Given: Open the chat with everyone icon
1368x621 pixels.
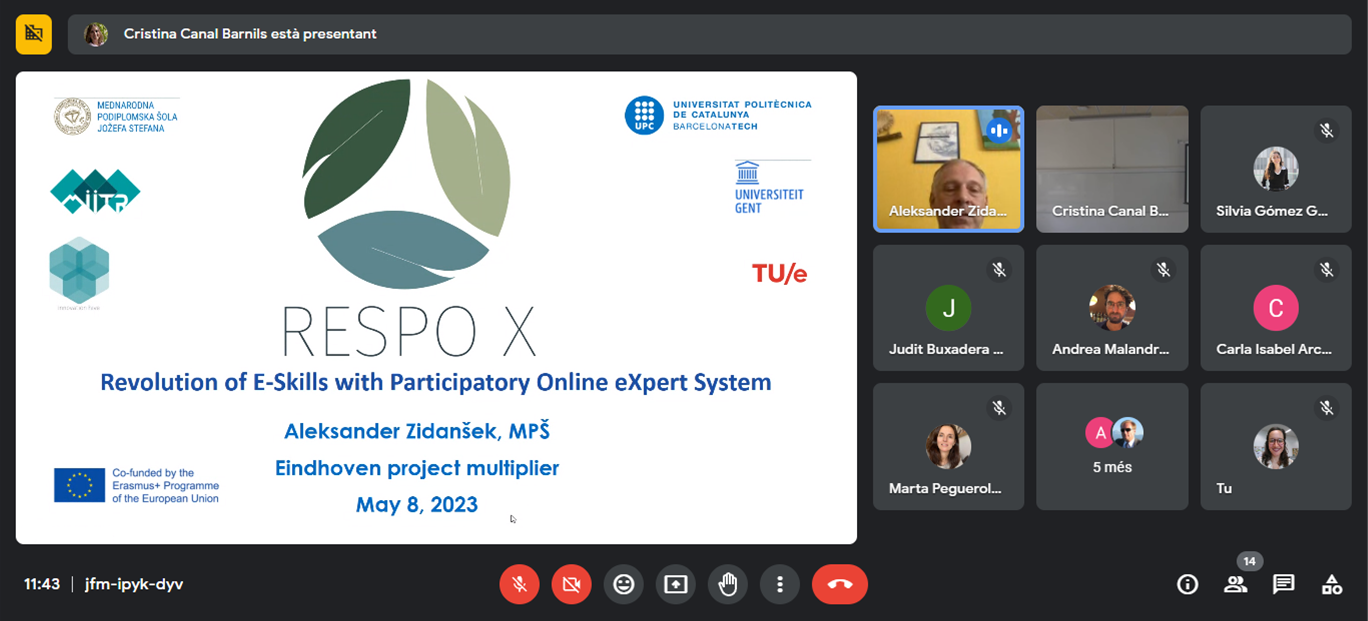Looking at the screenshot, I should pos(1283,584).
